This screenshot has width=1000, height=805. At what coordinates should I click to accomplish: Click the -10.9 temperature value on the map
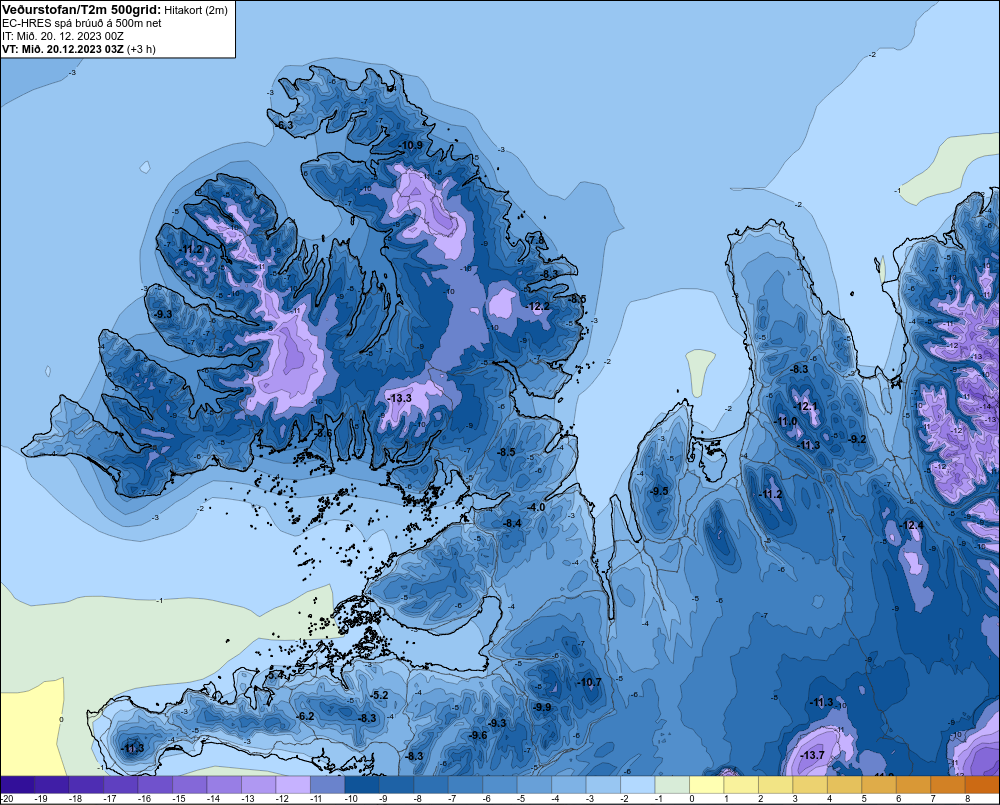[411, 145]
